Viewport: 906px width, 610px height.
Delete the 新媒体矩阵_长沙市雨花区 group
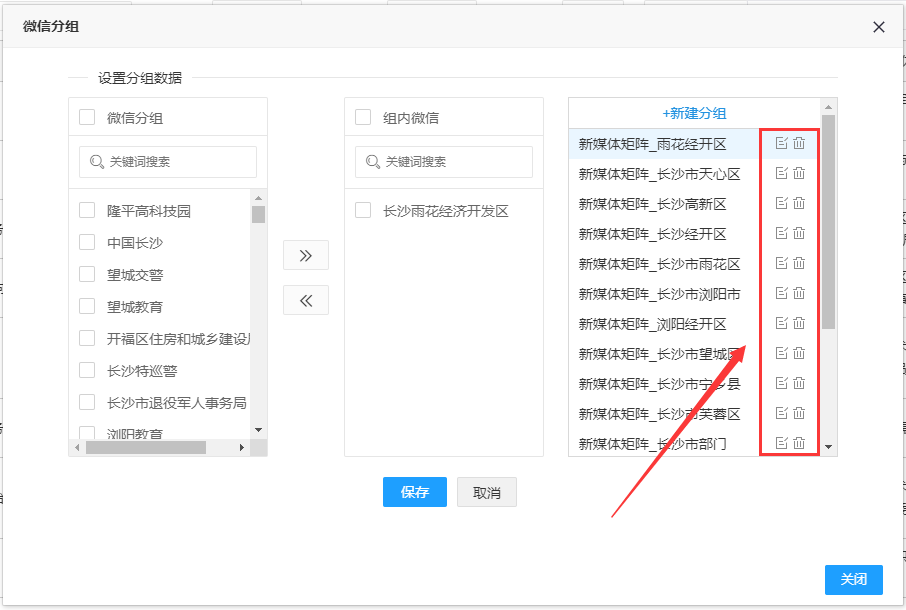tap(799, 263)
